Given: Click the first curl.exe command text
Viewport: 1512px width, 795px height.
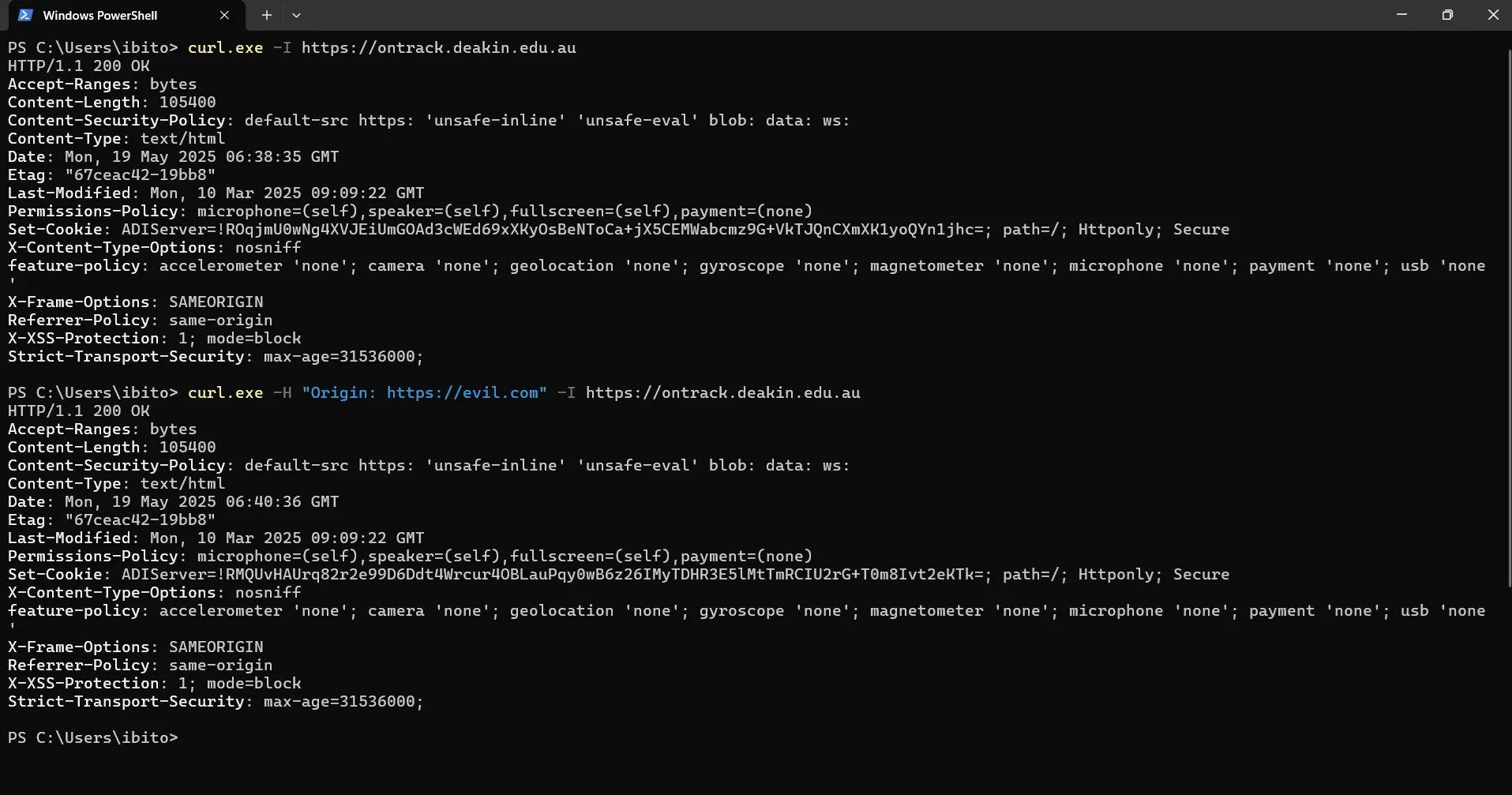Looking at the screenshot, I should tap(225, 47).
